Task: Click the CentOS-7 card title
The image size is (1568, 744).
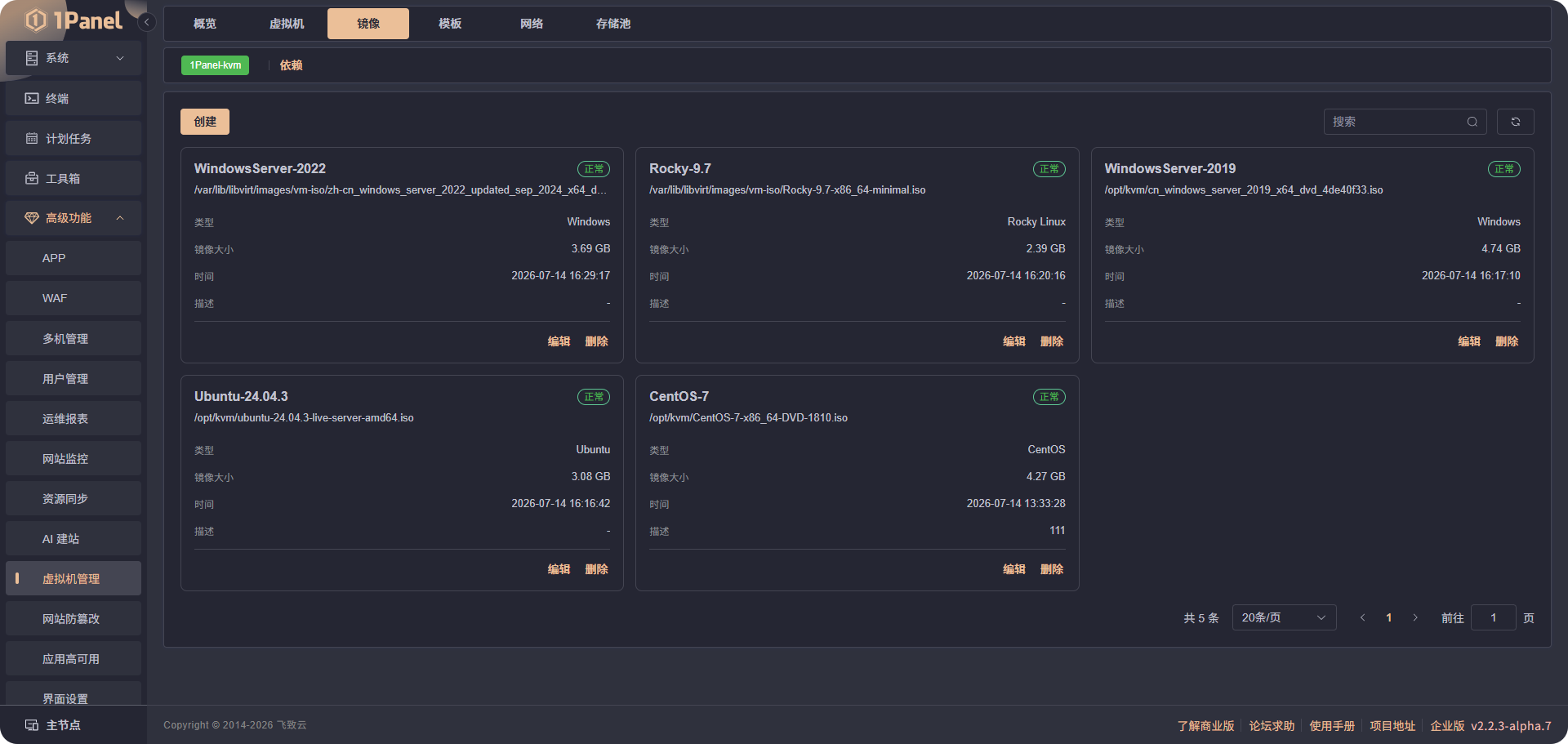Action: point(679,396)
